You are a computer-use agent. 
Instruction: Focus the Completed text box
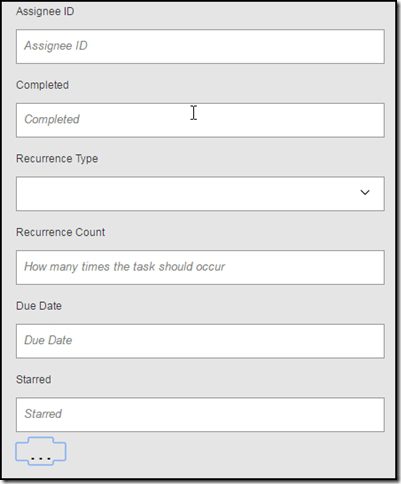tap(200, 120)
